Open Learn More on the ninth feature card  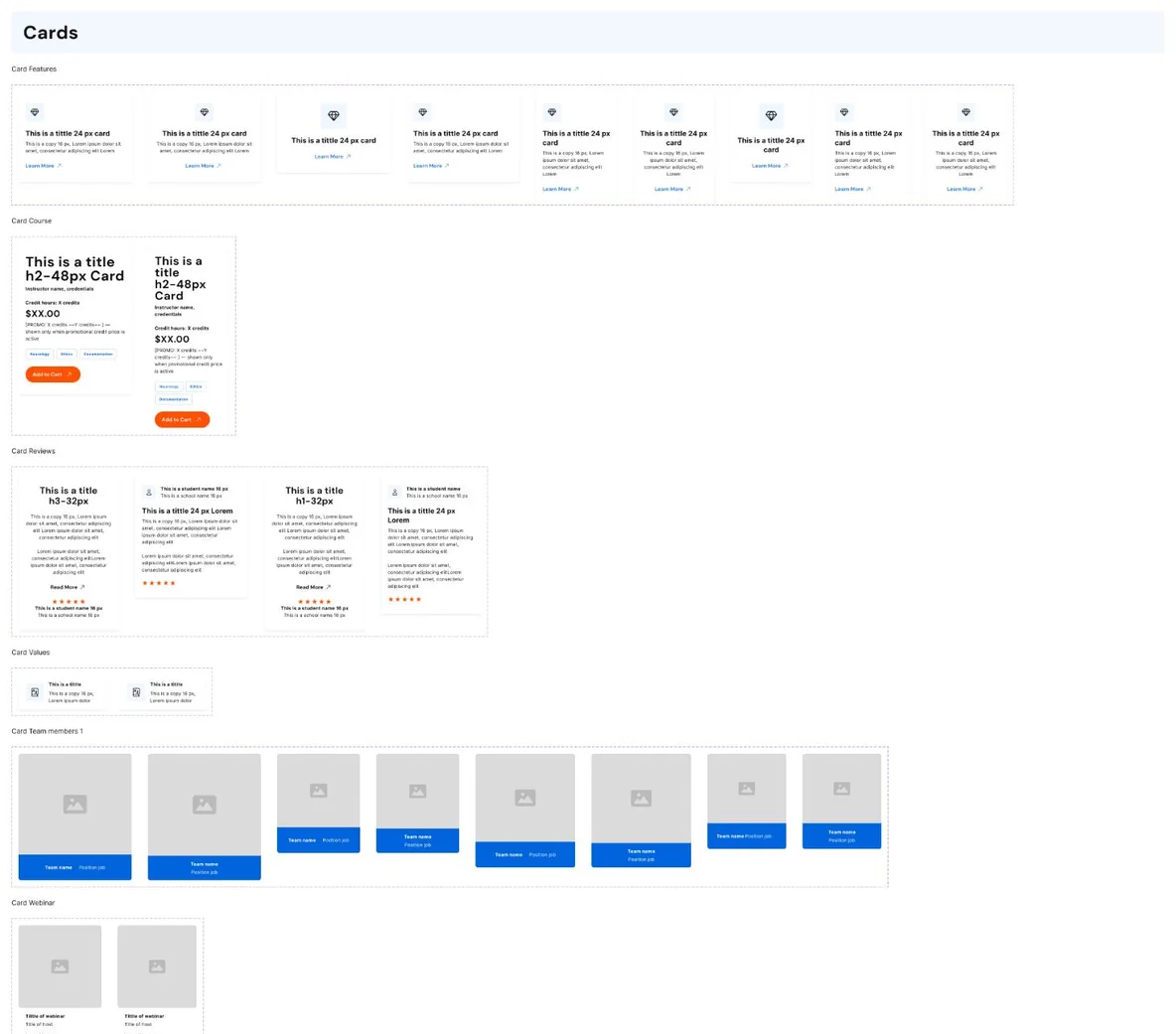tap(964, 189)
